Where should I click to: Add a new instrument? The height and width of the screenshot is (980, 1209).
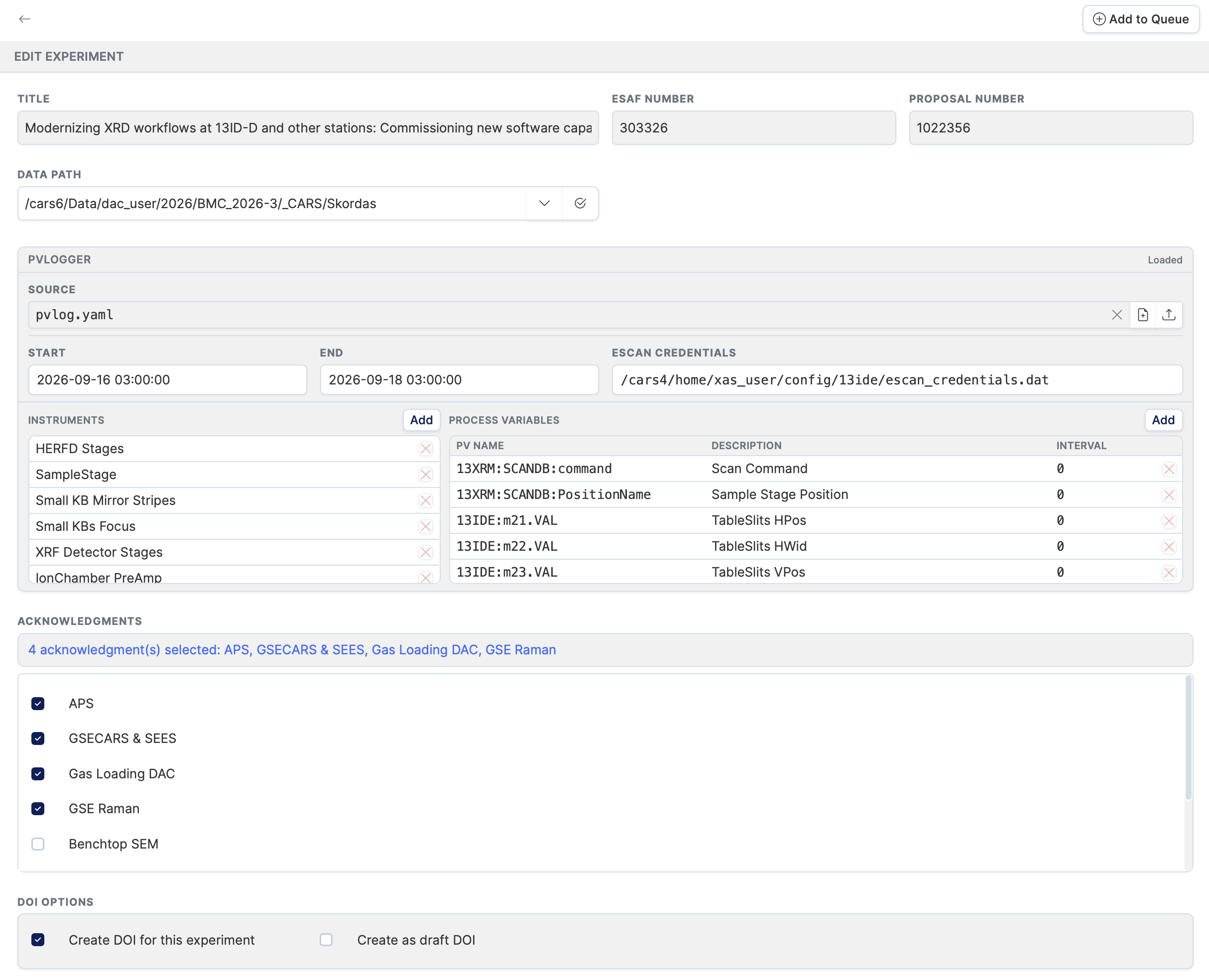pos(421,420)
